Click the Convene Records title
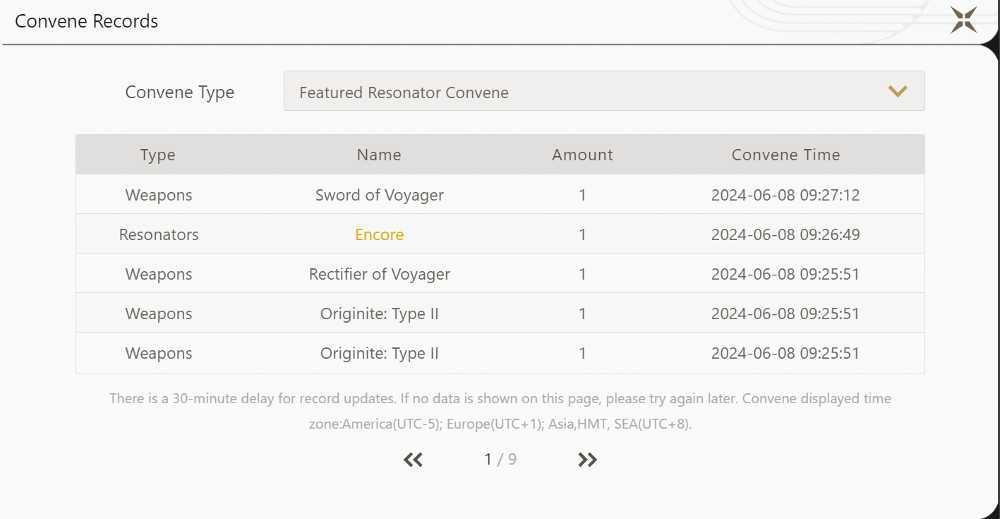Screen dimensions: 1000x519 tap(86, 21)
